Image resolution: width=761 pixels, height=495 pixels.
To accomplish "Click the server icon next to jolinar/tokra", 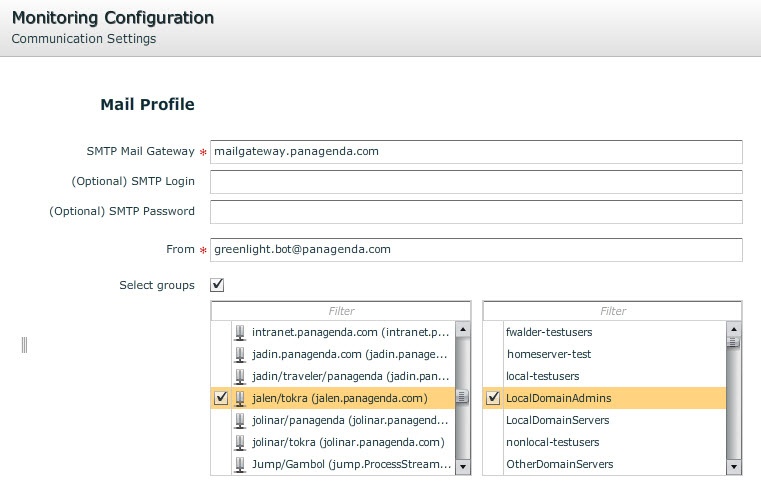I will [x=240, y=442].
